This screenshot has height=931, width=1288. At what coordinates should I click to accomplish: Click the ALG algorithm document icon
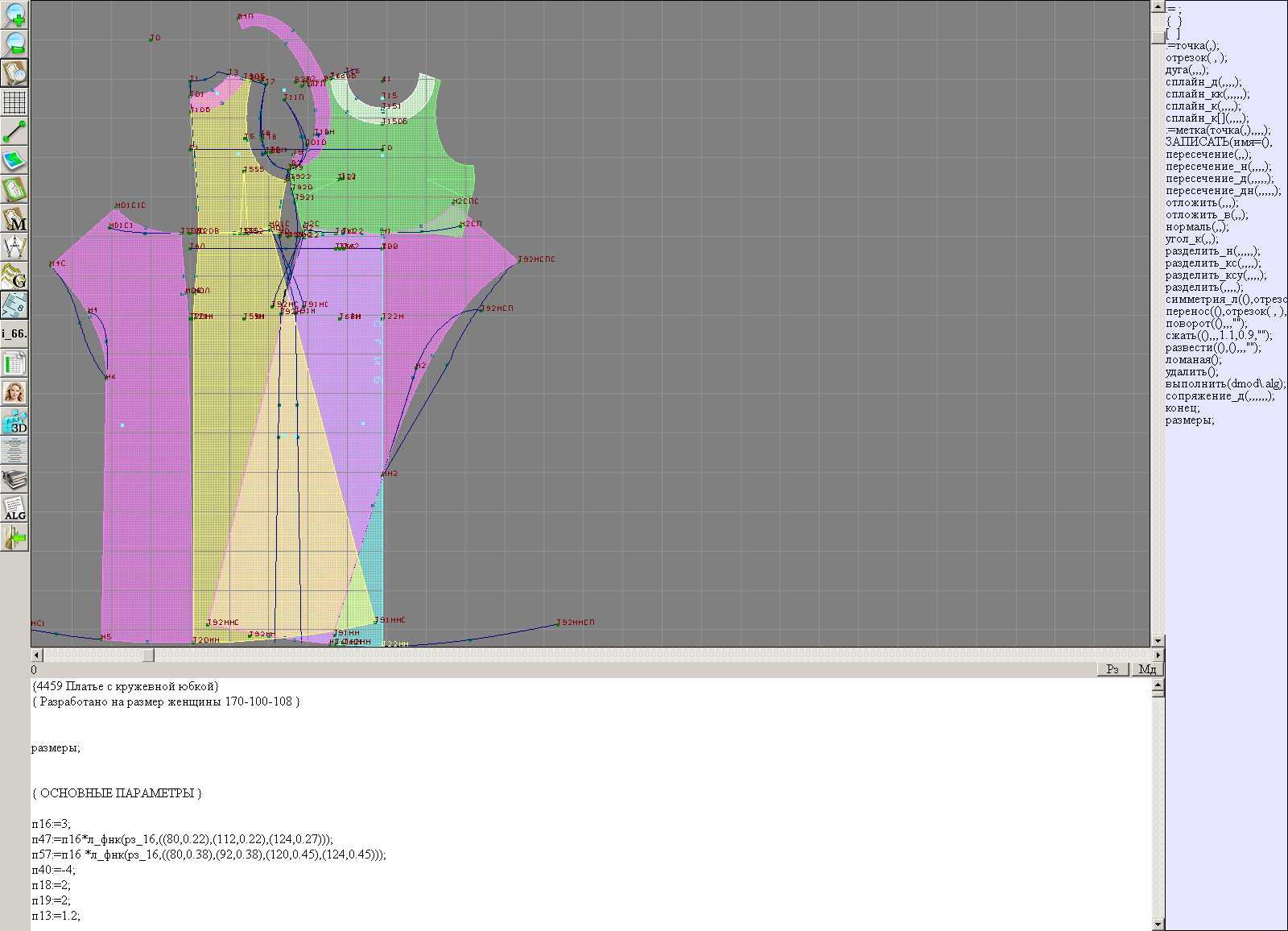pyautogui.click(x=14, y=508)
